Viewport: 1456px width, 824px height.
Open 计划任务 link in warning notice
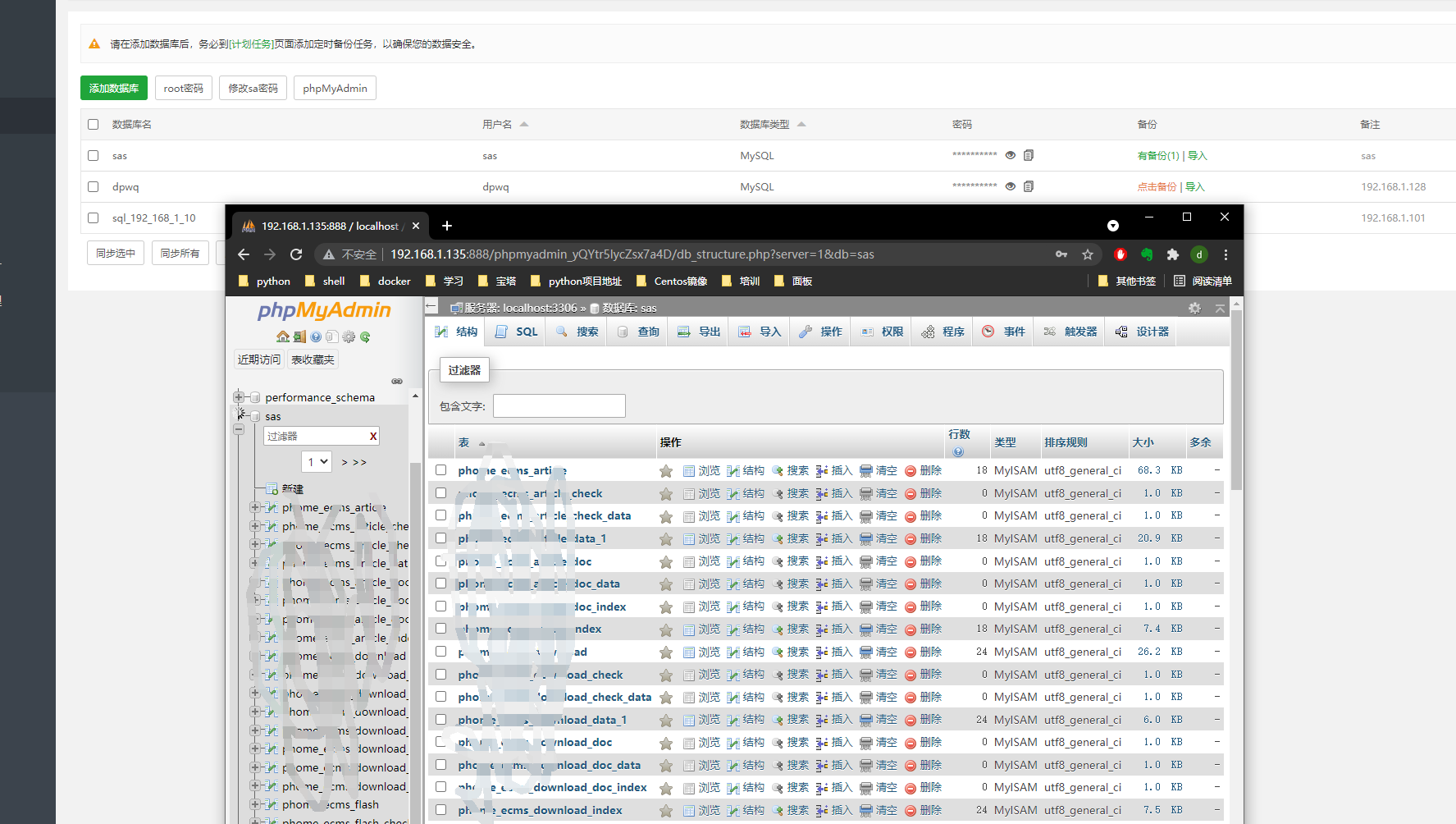(x=250, y=44)
